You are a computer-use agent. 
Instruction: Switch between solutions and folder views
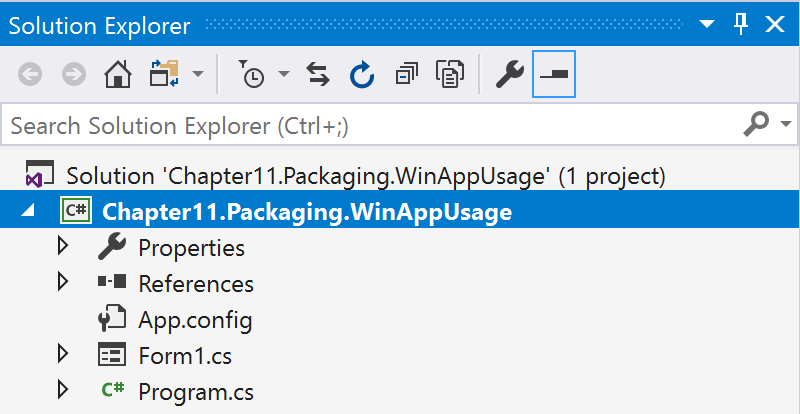click(164, 75)
